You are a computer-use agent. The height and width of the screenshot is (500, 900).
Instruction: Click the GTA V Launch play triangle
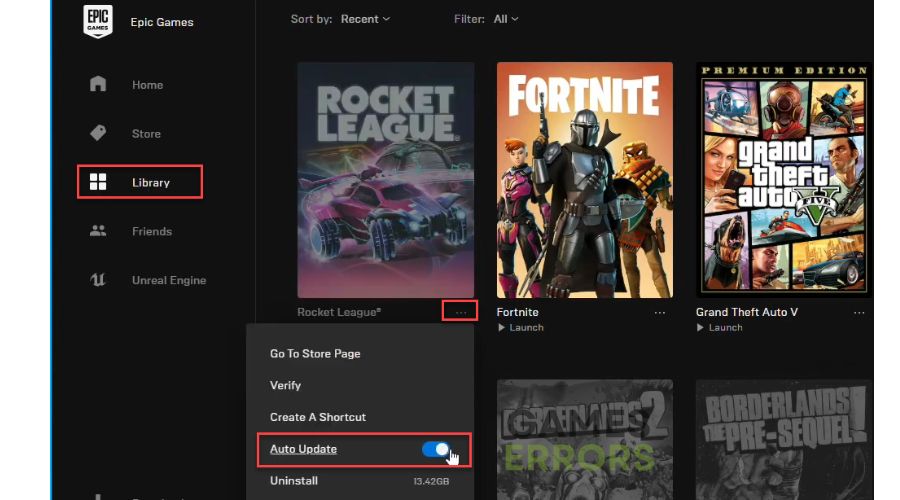tap(700, 328)
